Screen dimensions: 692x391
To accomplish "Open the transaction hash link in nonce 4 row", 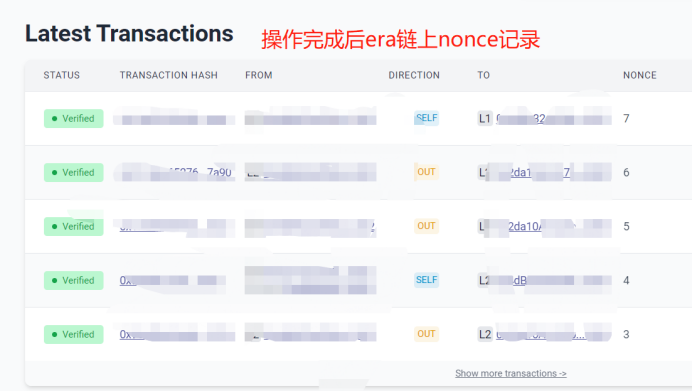I will [173, 280].
